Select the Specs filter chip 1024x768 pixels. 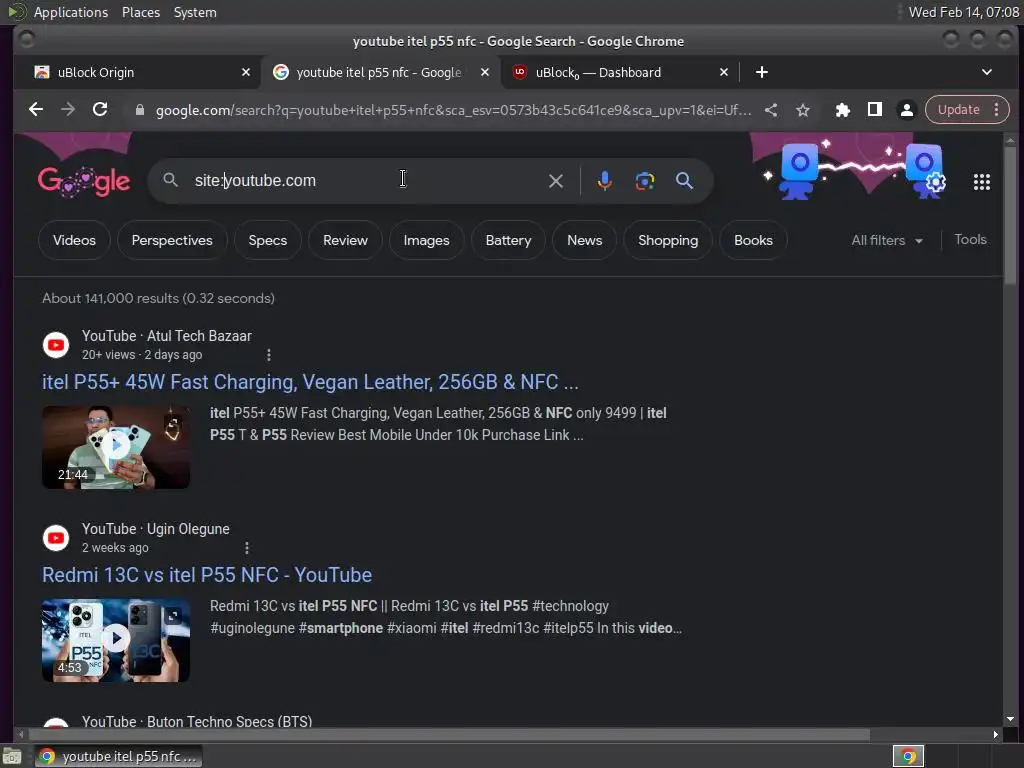[x=268, y=240]
